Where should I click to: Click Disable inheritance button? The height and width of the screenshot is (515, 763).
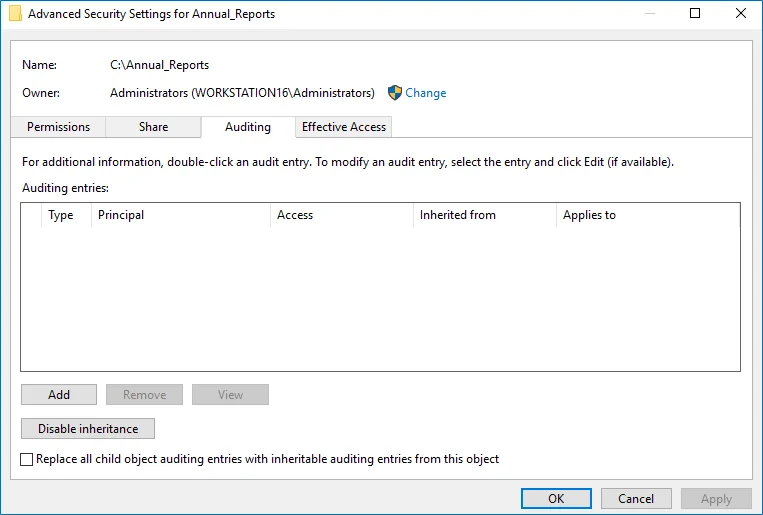(x=88, y=428)
